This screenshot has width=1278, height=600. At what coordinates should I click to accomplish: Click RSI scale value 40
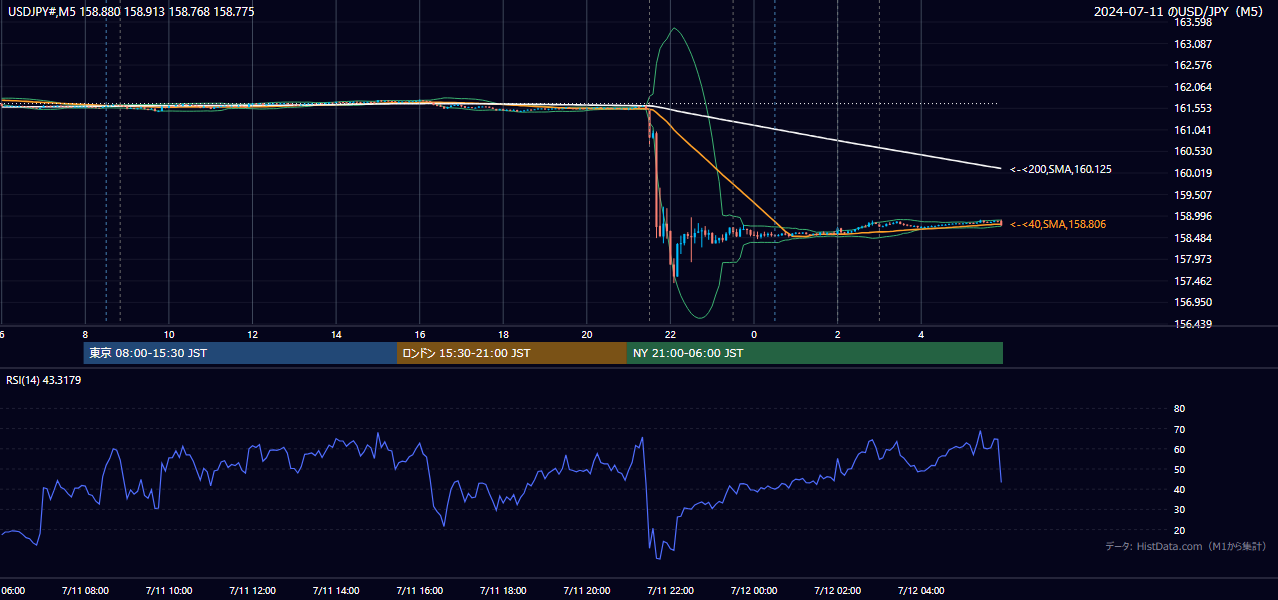(1179, 489)
